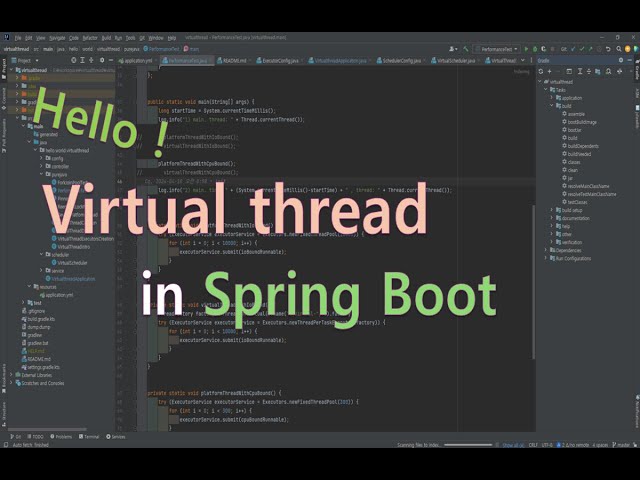This screenshot has height=480, width=640.
Task: Run with coverage icon in toolbar
Action: [544, 49]
